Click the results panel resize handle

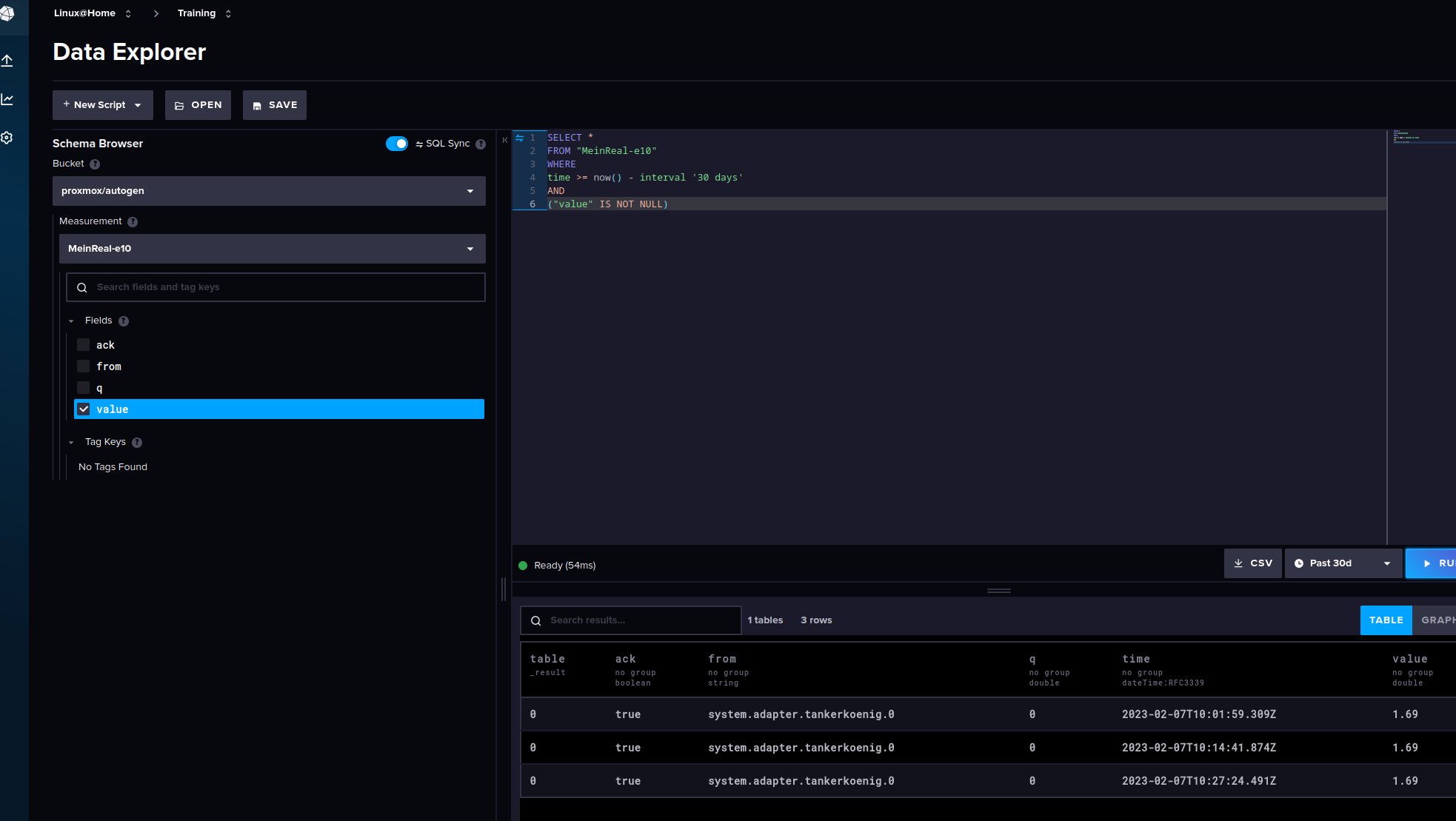click(999, 591)
